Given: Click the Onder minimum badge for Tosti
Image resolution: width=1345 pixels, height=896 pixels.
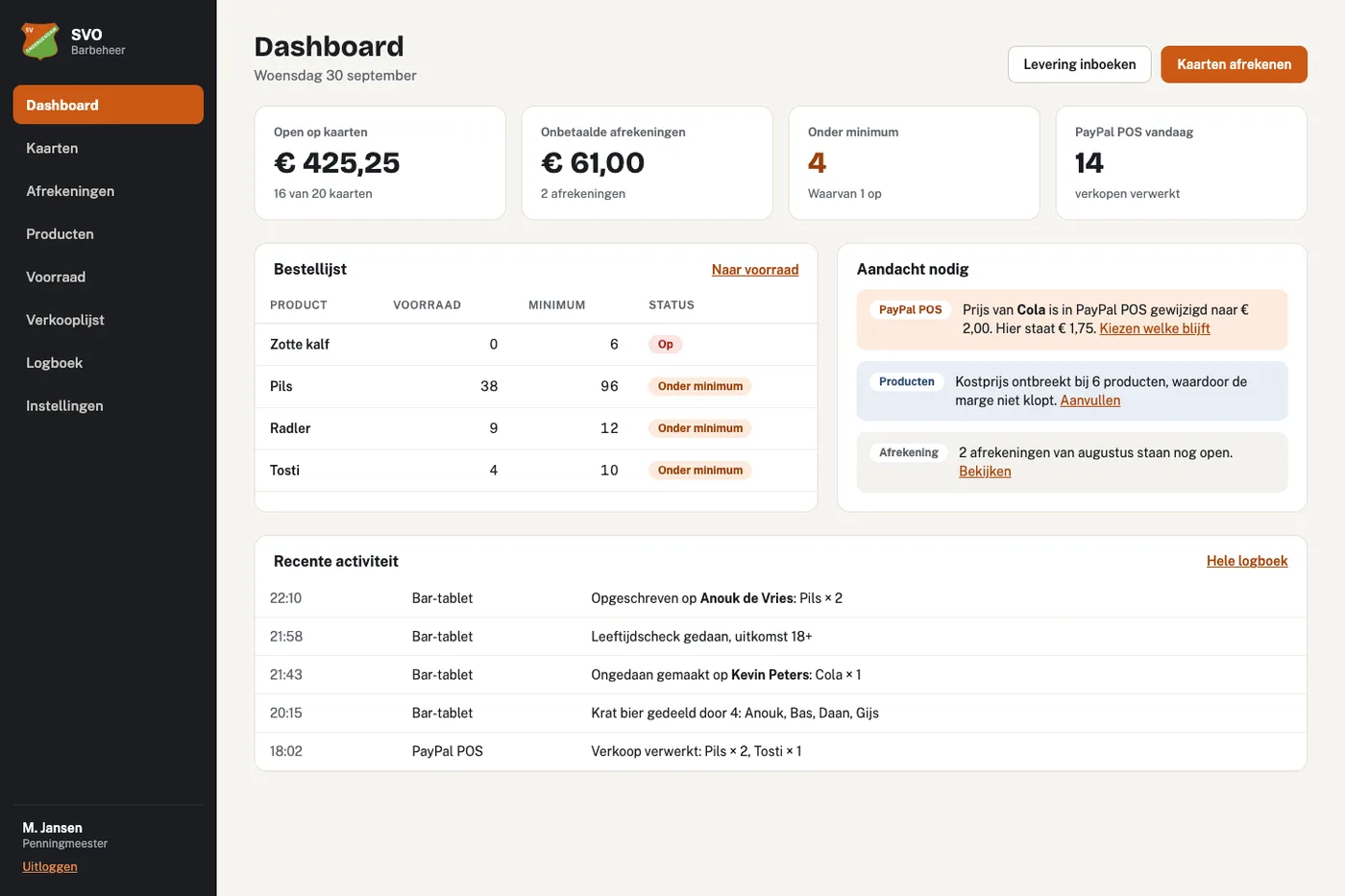Looking at the screenshot, I should point(700,471).
